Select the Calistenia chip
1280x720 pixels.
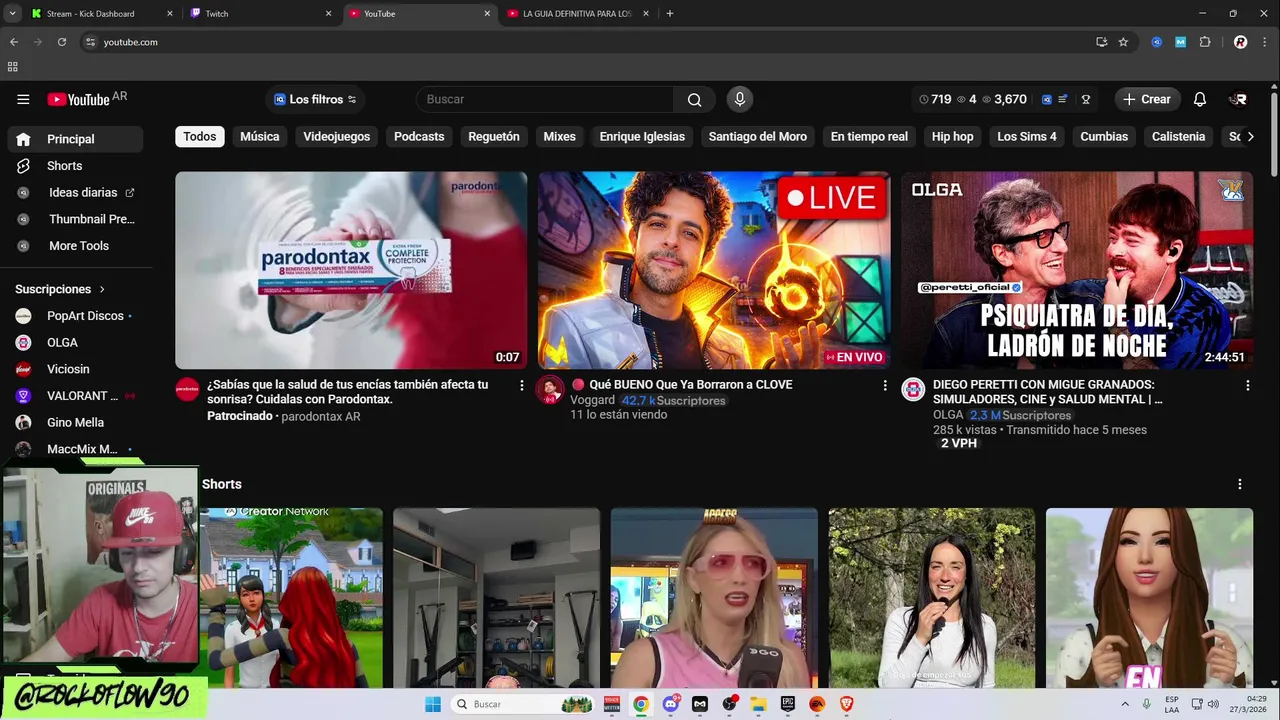coord(1178,136)
